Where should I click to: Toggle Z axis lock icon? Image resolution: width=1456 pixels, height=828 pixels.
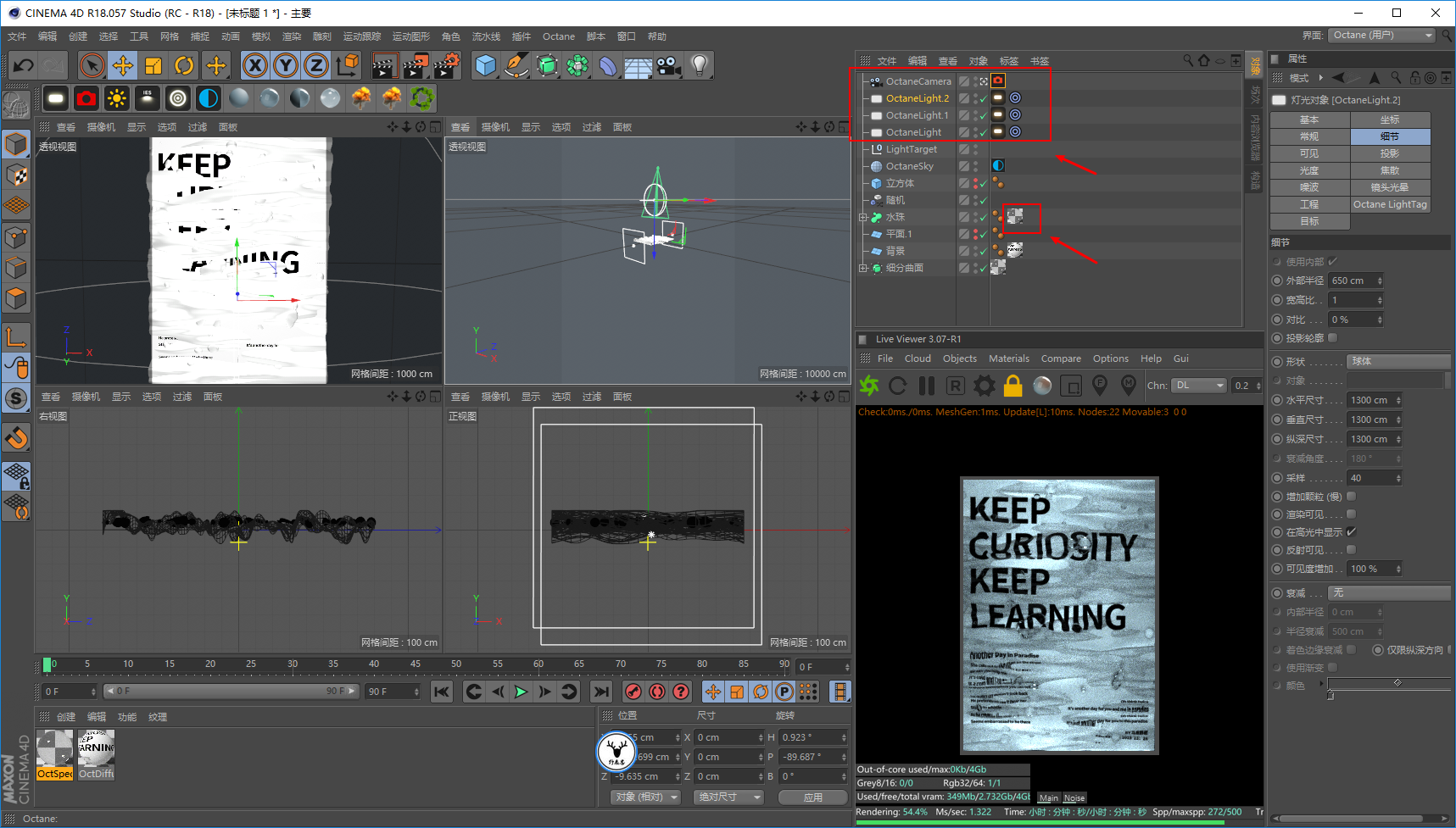(315, 65)
